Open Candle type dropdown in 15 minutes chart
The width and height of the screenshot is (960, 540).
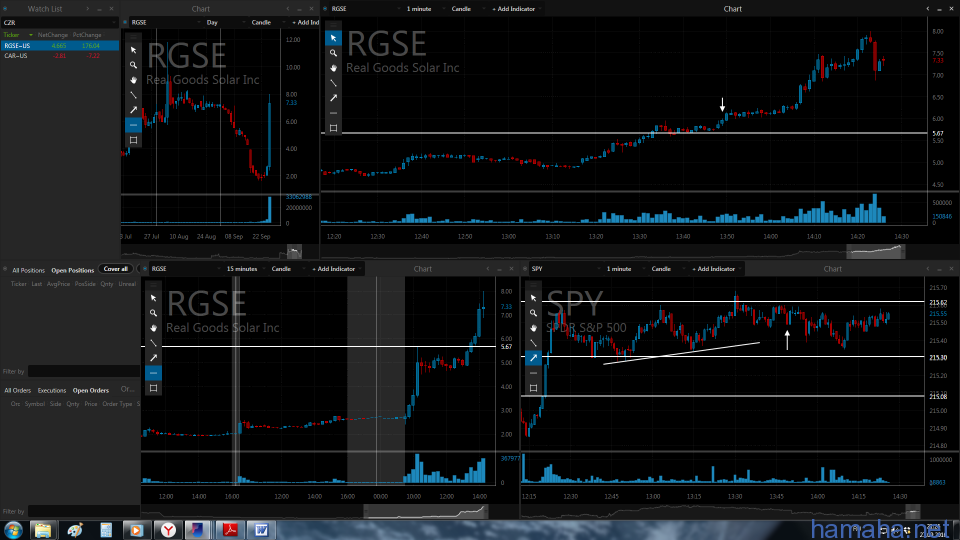click(288, 269)
